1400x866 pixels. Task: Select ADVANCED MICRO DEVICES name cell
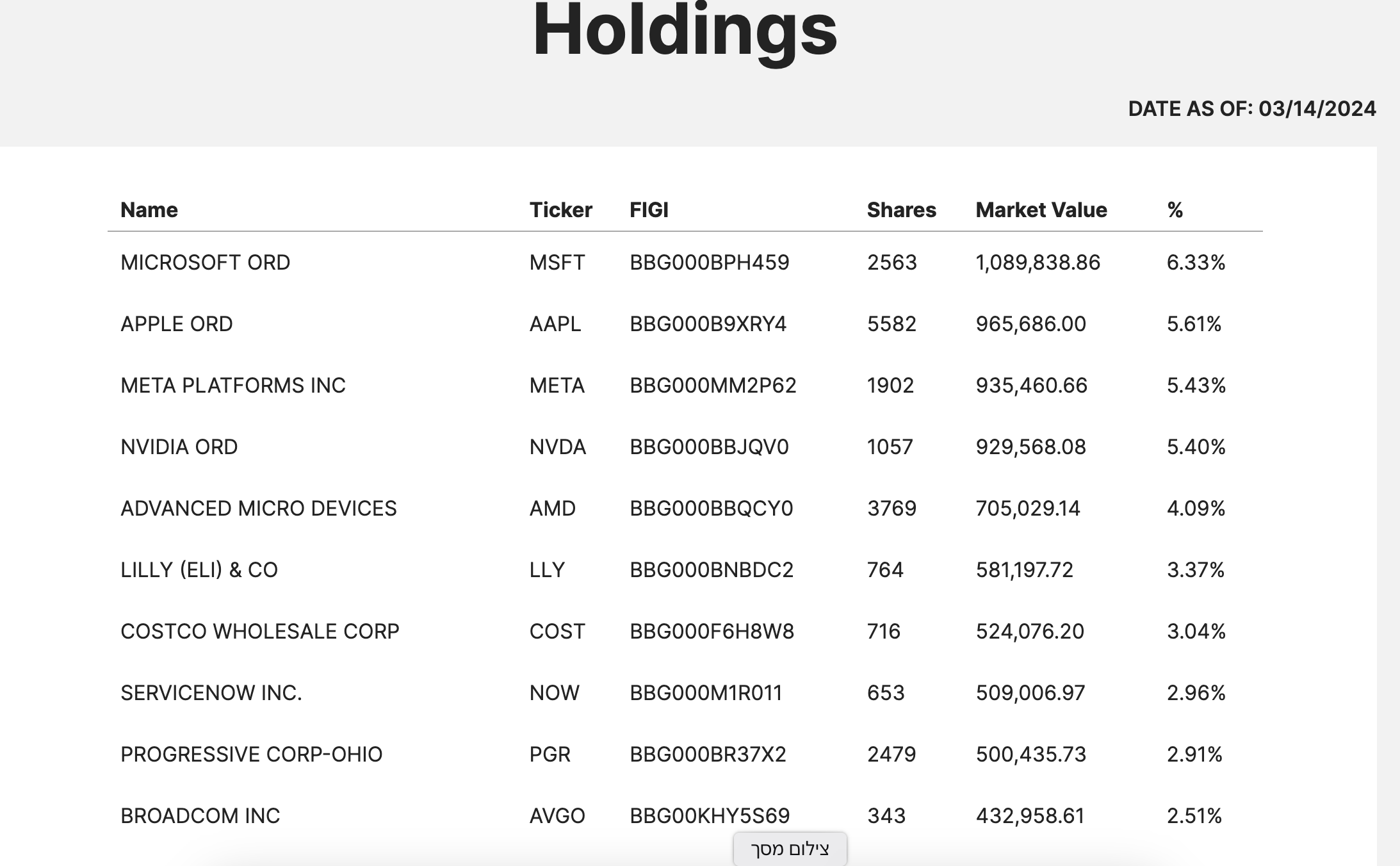point(259,509)
